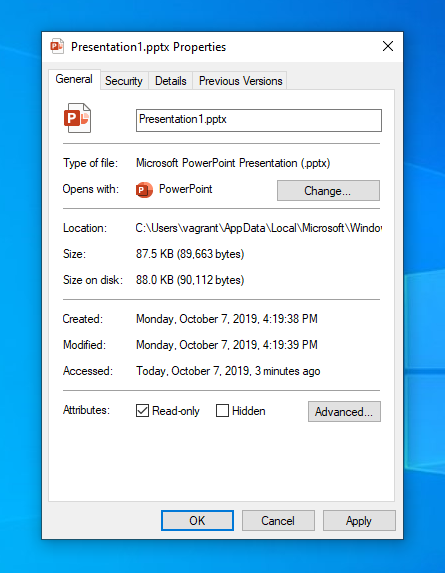The height and width of the screenshot is (573, 445).
Task: Close the Properties dialog with X
Action: coord(388,46)
